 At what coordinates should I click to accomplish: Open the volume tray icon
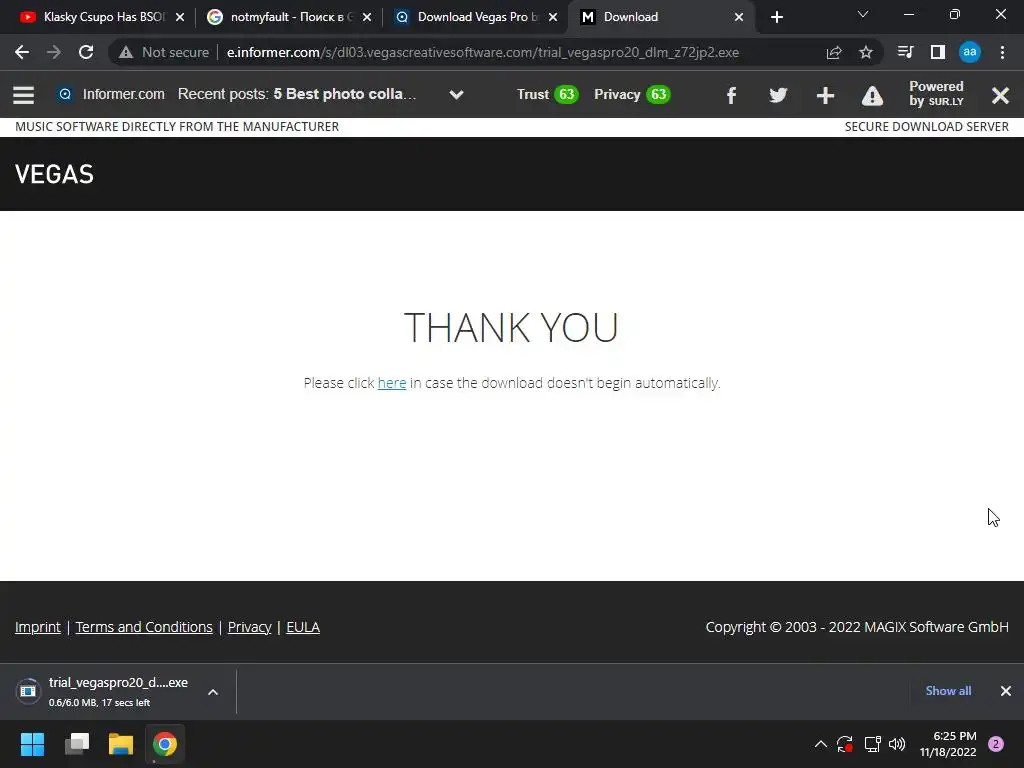point(897,744)
